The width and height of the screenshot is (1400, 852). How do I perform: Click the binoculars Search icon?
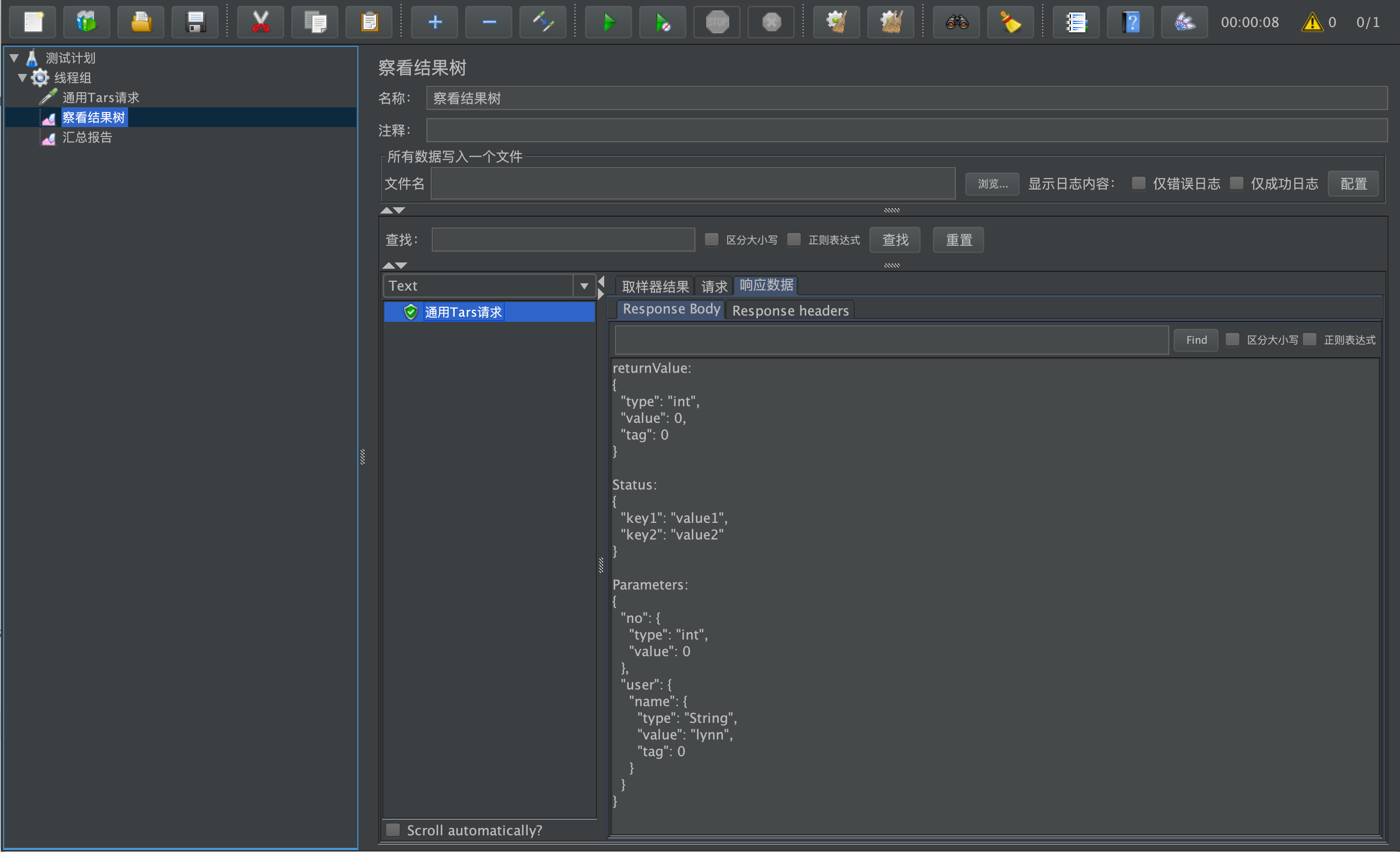[956, 23]
